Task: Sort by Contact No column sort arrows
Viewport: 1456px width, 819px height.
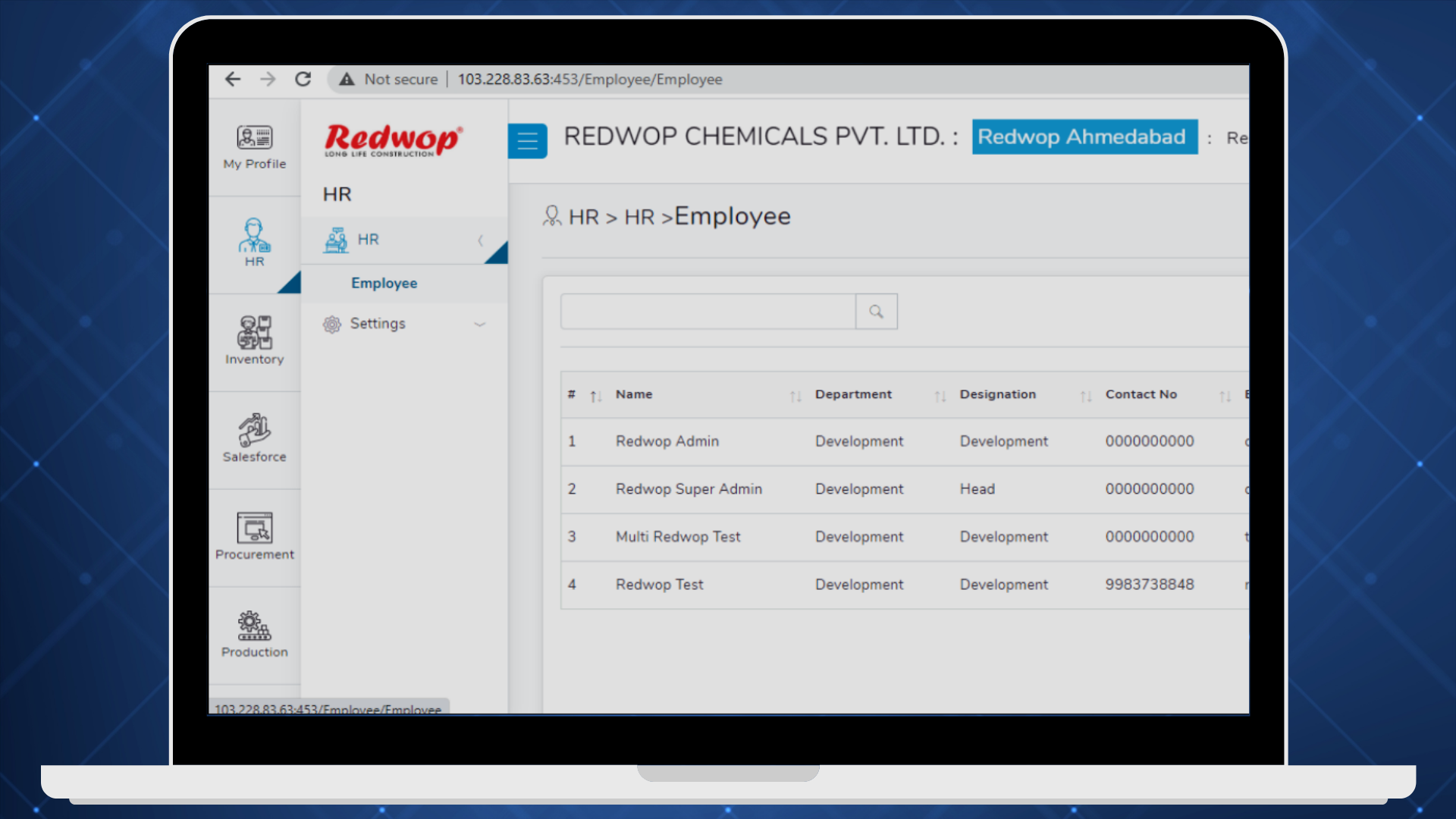Action: (1225, 396)
